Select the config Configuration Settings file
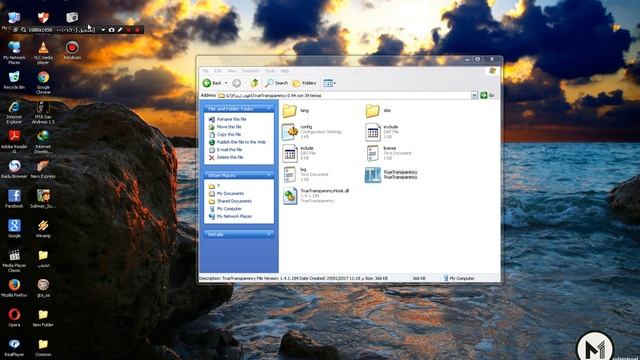Viewport: 640px width, 360px height. [312, 132]
